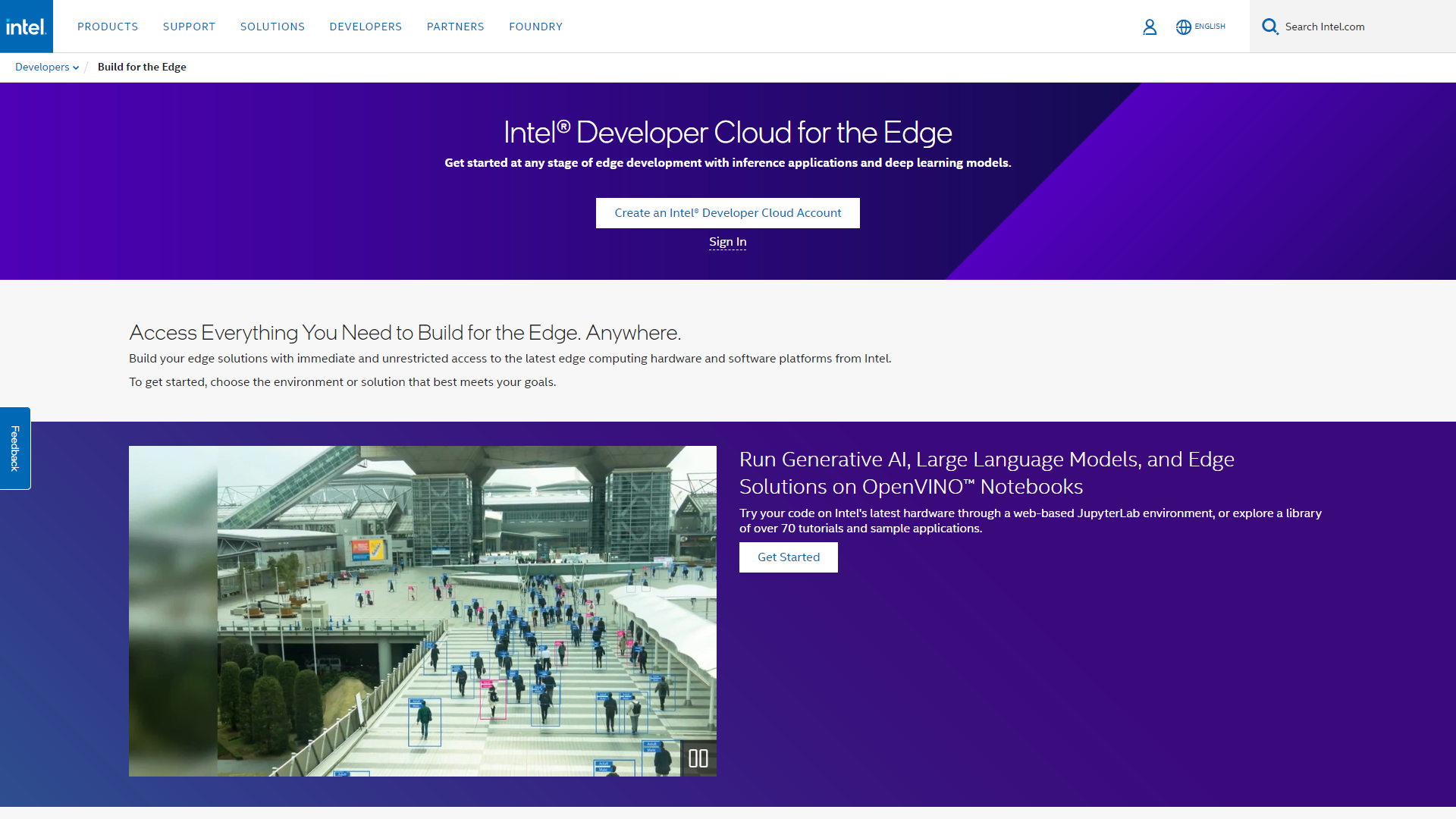Click Create an Intel Developer Cloud Account
1456x819 pixels.
(727, 213)
